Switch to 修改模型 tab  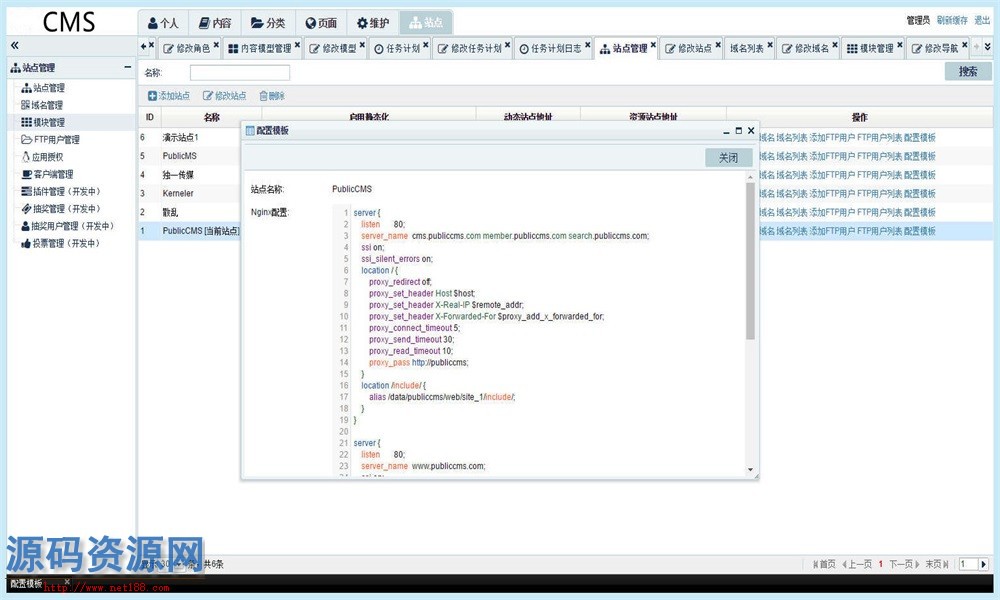point(333,48)
